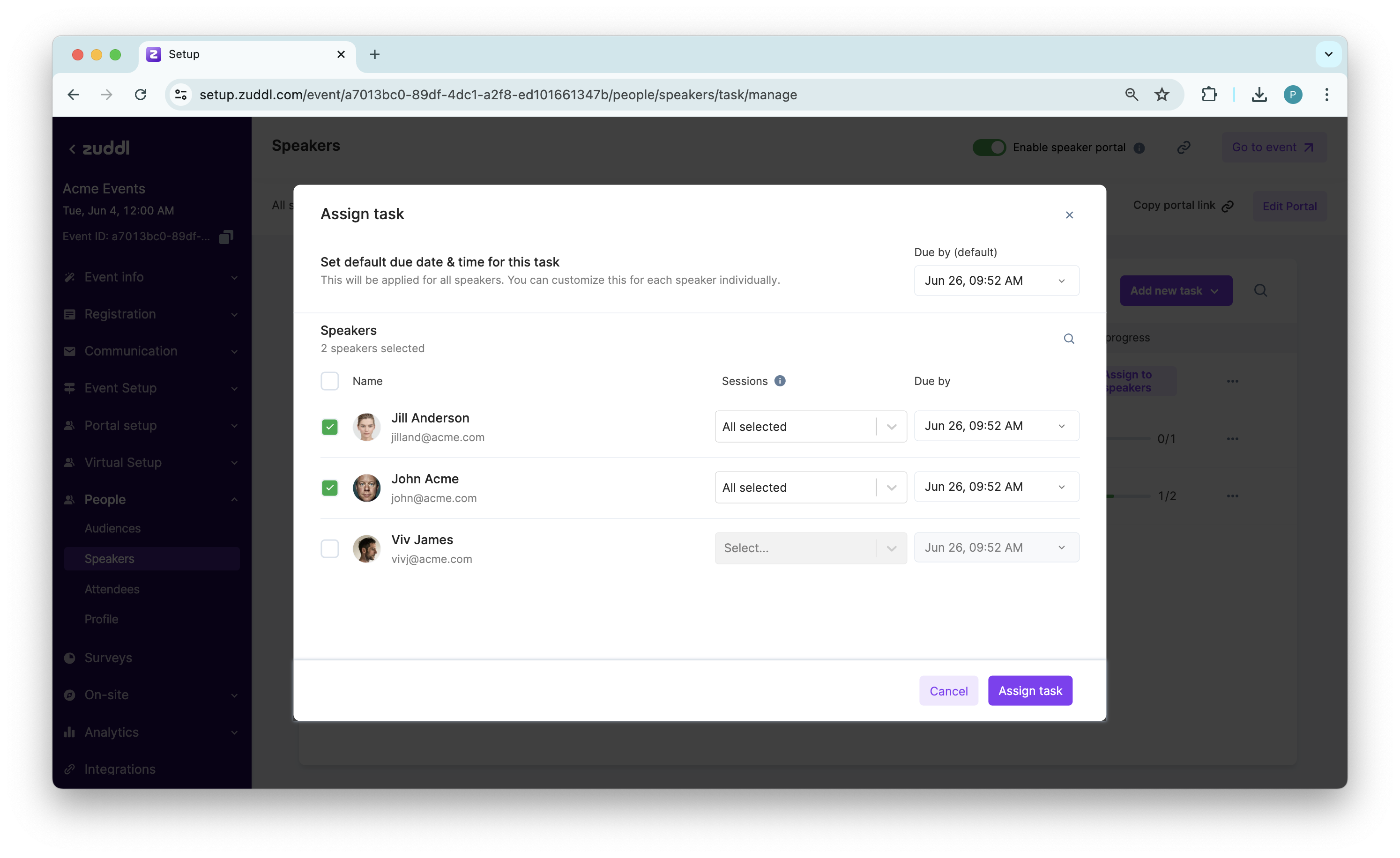
Task: Click the site information icon in the address bar
Action: [x=181, y=94]
